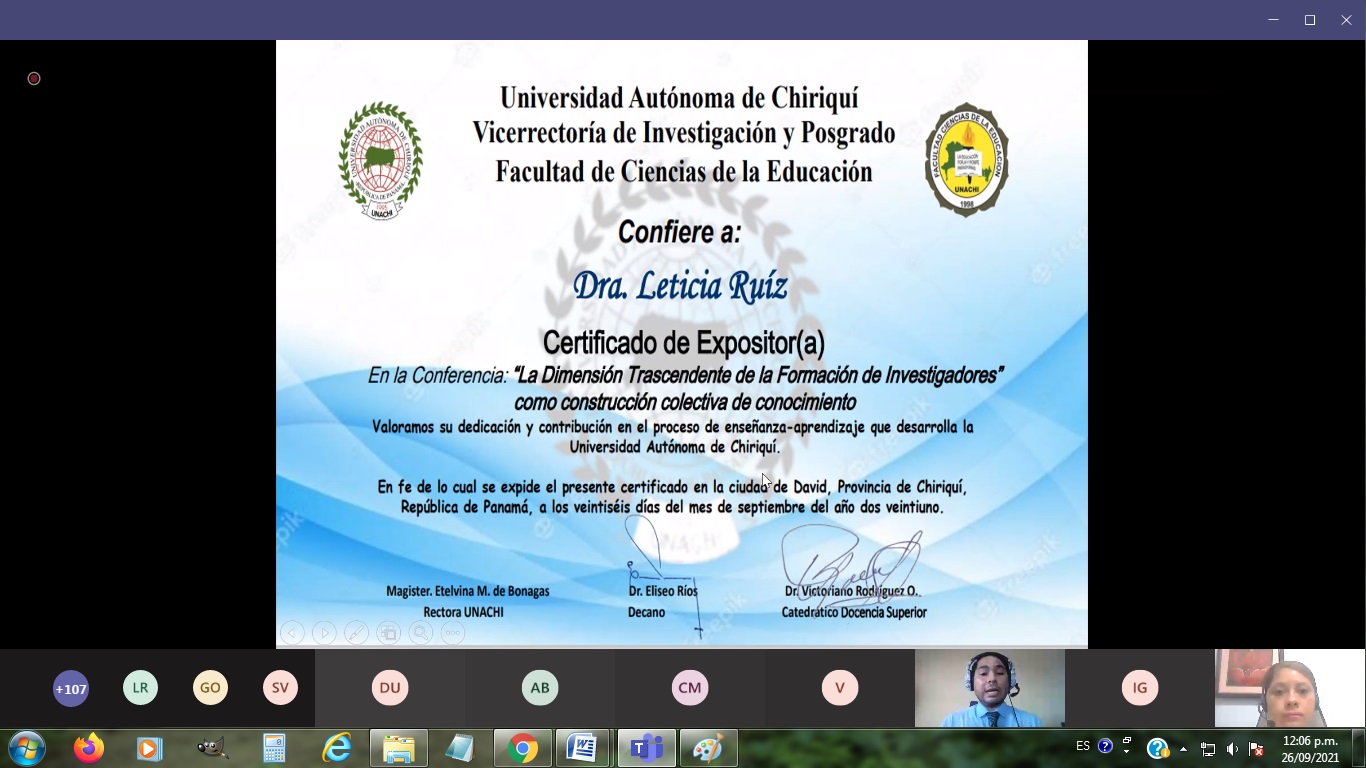
Task: Launch Firefox from the taskbar
Action: (89, 748)
